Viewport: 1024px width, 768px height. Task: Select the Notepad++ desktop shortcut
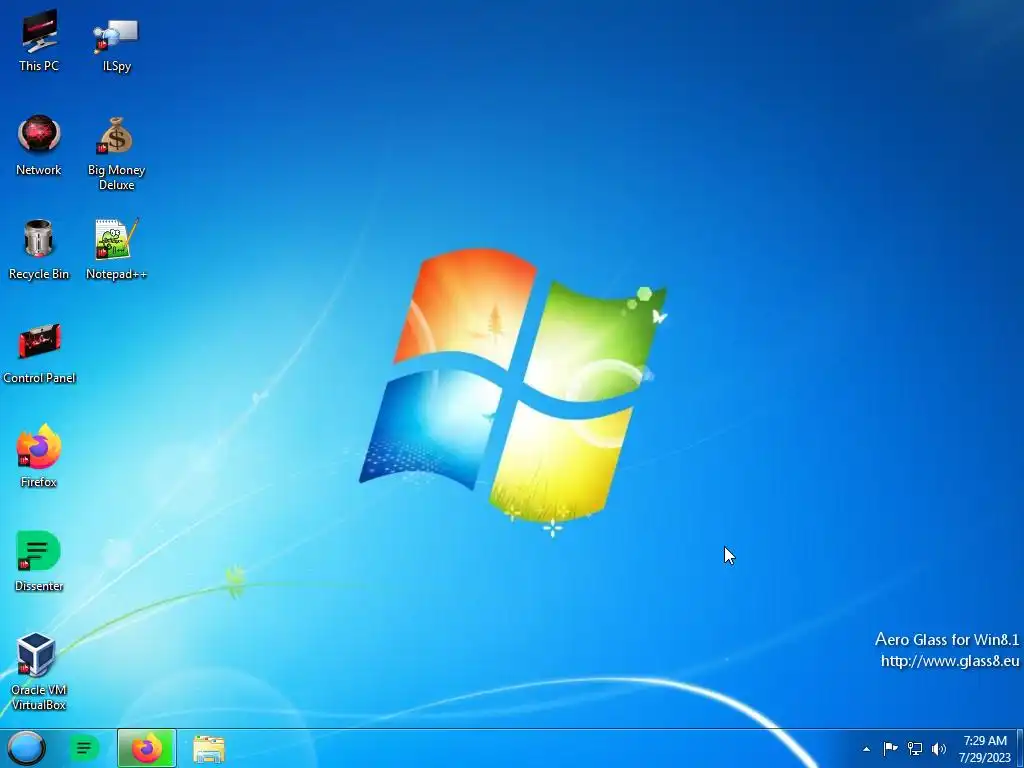pyautogui.click(x=116, y=249)
